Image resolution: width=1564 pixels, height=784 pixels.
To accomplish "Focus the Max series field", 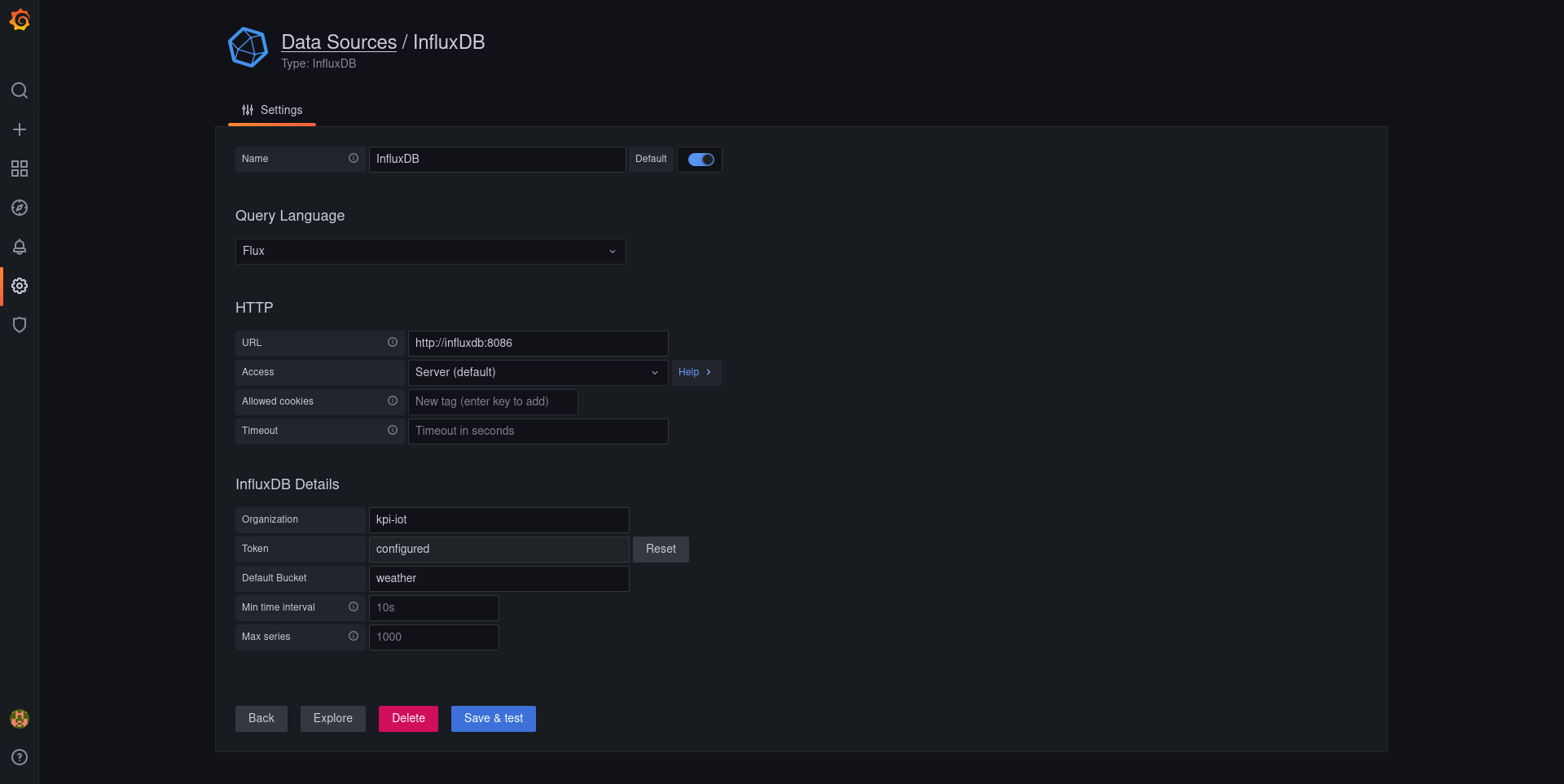I will pyautogui.click(x=434, y=637).
